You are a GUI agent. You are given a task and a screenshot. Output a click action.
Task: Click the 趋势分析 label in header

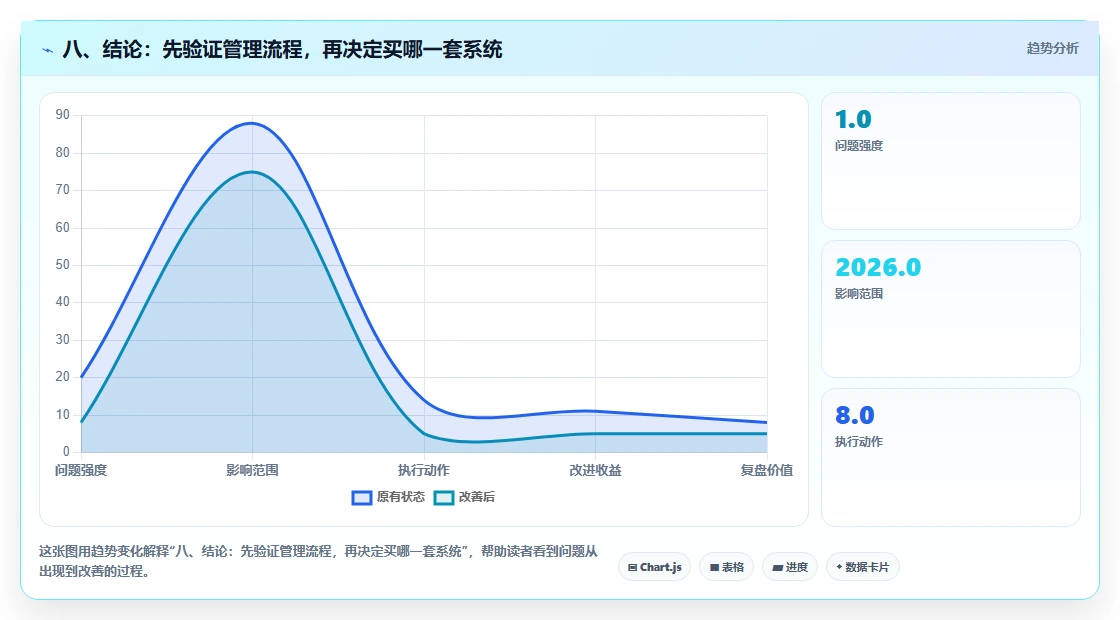pos(1052,49)
